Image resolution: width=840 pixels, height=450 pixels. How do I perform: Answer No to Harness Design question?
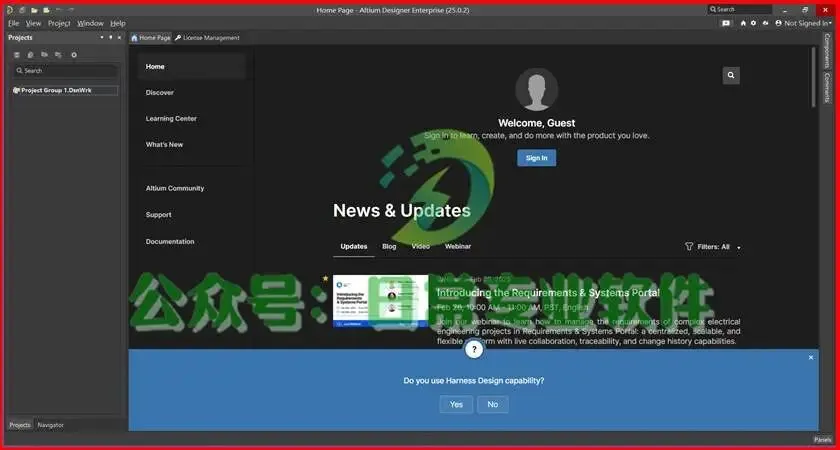point(493,404)
